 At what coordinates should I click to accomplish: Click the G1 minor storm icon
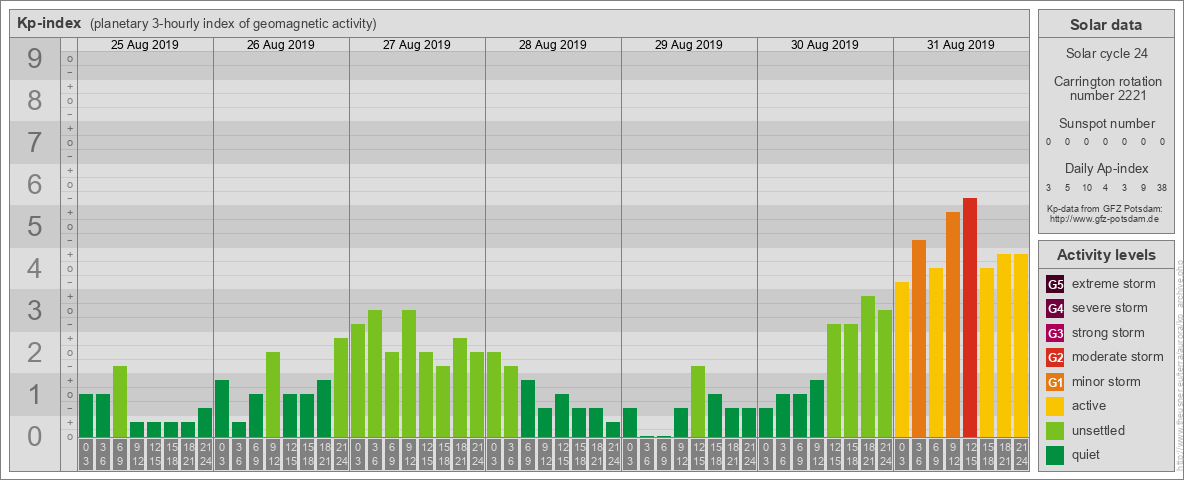[x=1055, y=381]
